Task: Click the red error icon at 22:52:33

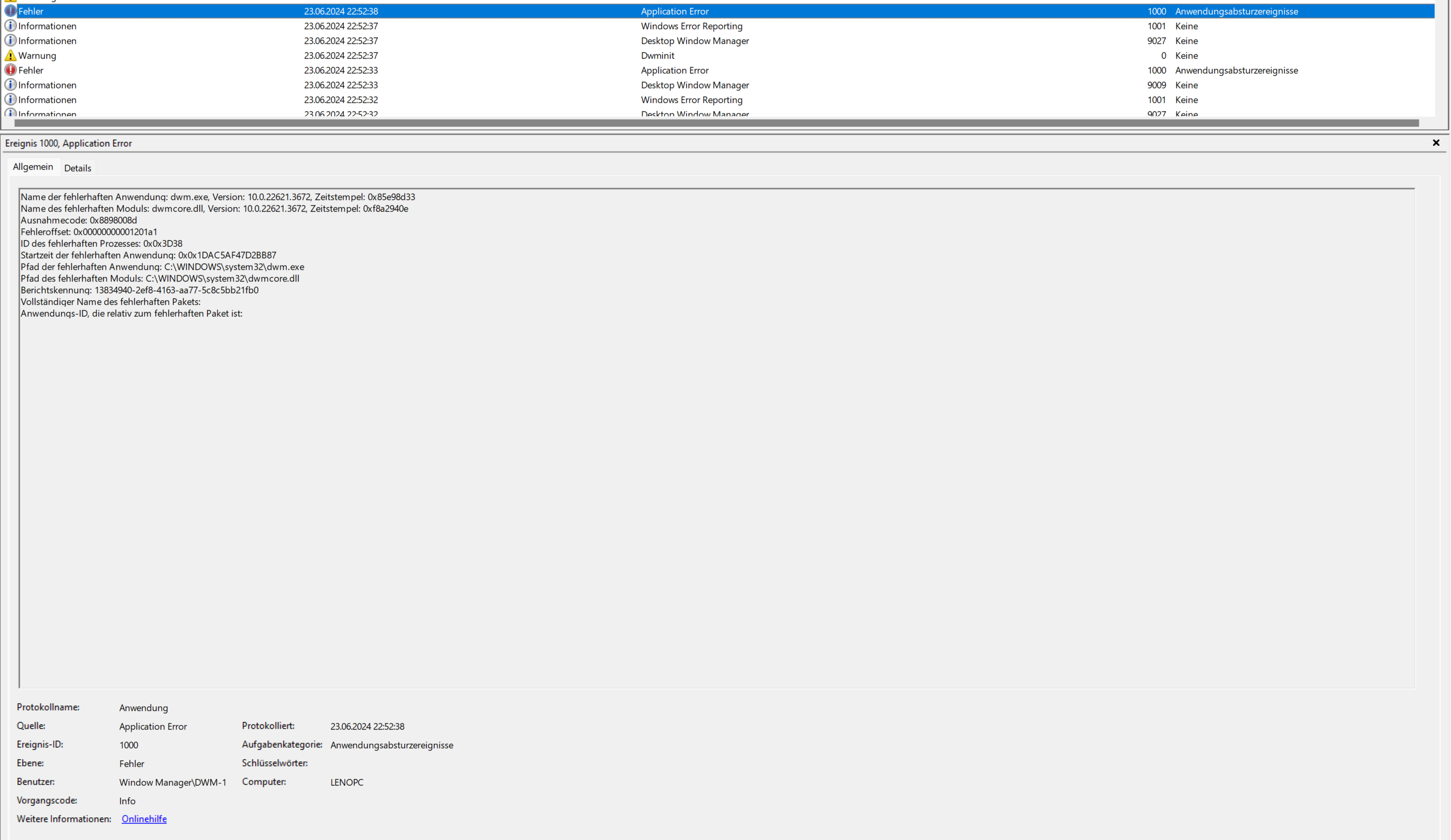Action: 10,70
